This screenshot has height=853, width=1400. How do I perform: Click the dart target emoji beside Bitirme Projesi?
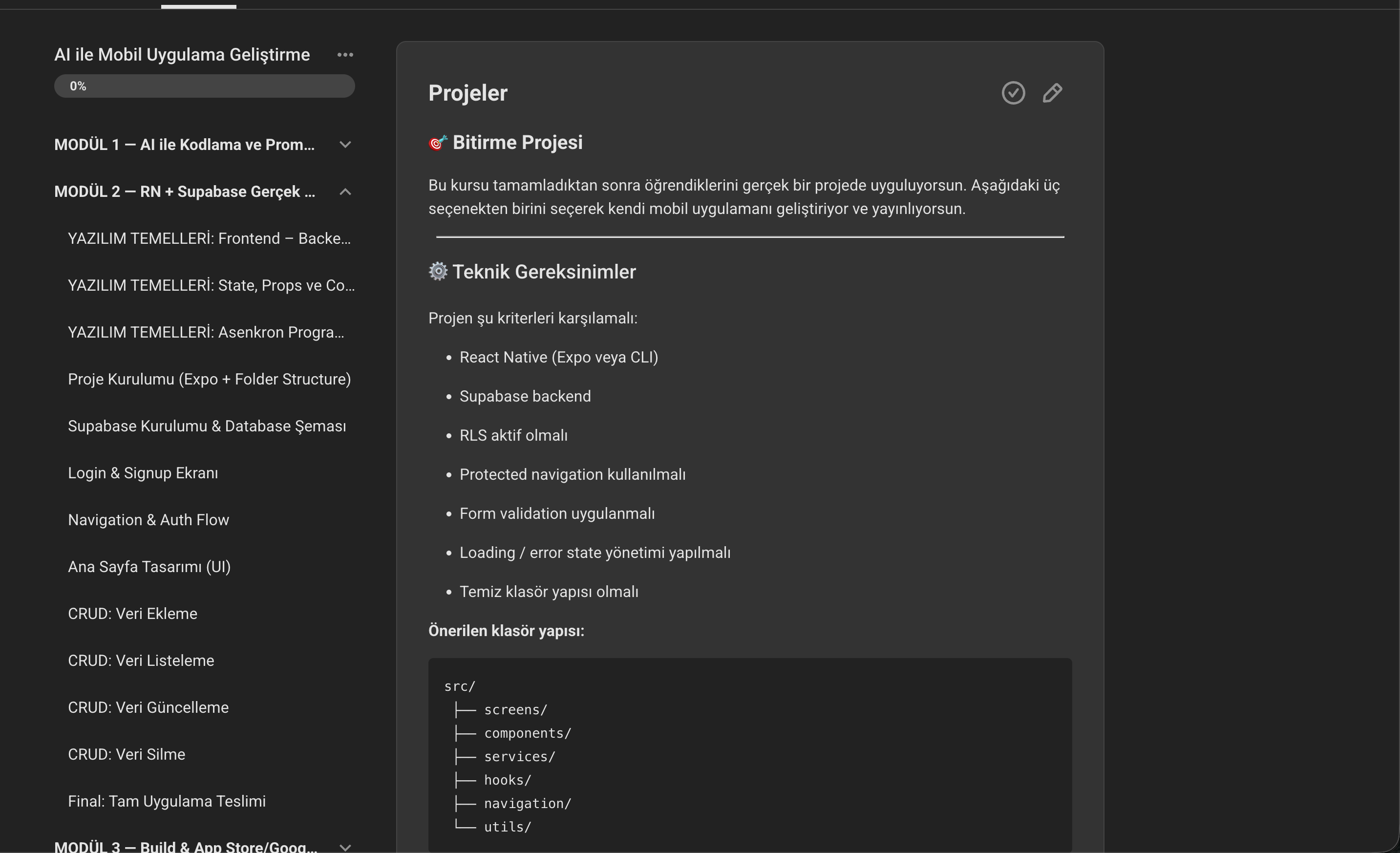click(x=438, y=143)
